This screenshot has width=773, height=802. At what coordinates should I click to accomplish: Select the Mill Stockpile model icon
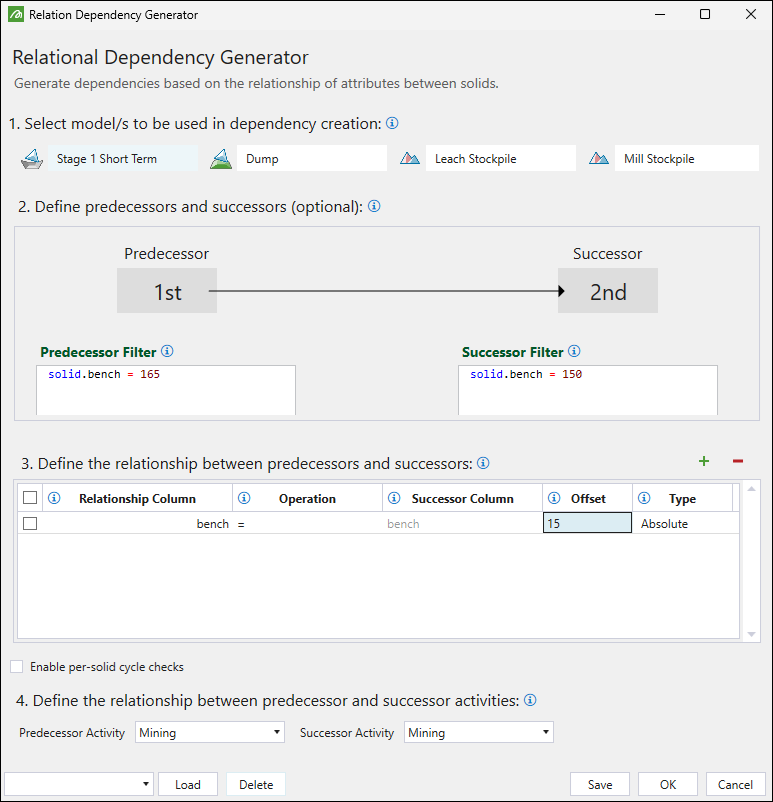(599, 159)
